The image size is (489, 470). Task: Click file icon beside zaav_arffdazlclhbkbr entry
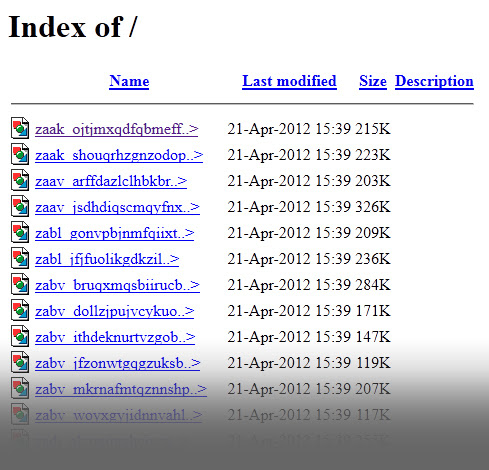(20, 180)
